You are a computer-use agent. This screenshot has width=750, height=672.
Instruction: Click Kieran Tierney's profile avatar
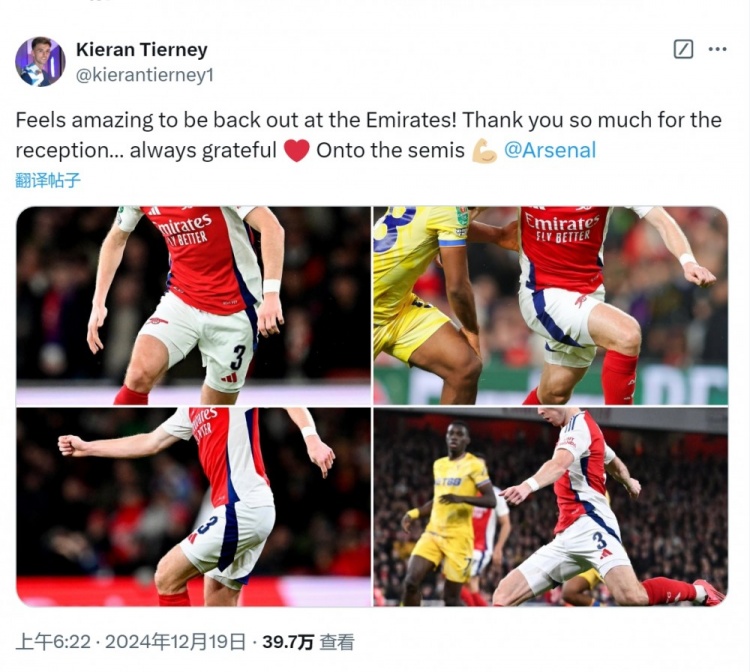[40, 61]
